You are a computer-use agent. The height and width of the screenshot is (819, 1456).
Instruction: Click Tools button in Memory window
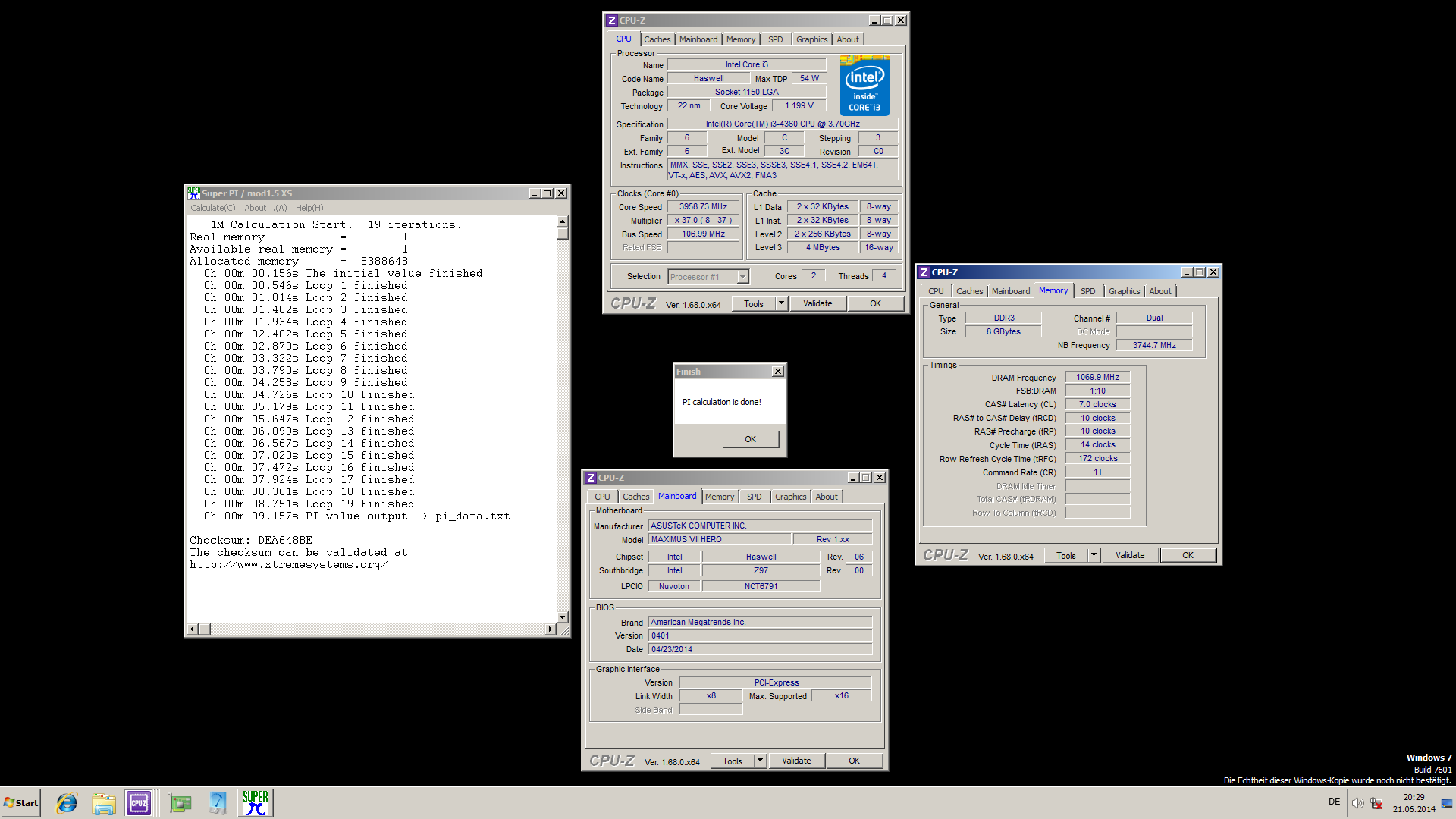point(1066,555)
